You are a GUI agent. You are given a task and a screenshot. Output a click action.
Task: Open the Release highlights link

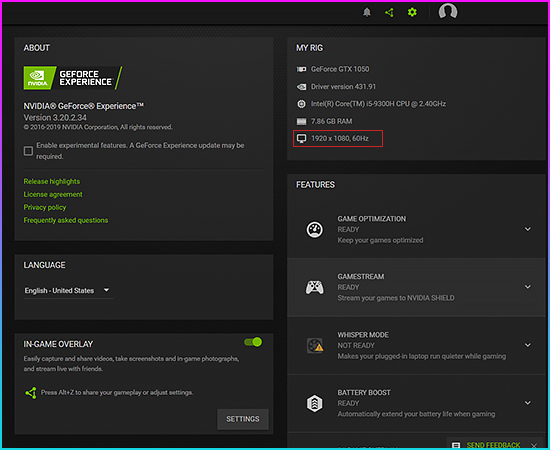[x=52, y=181]
